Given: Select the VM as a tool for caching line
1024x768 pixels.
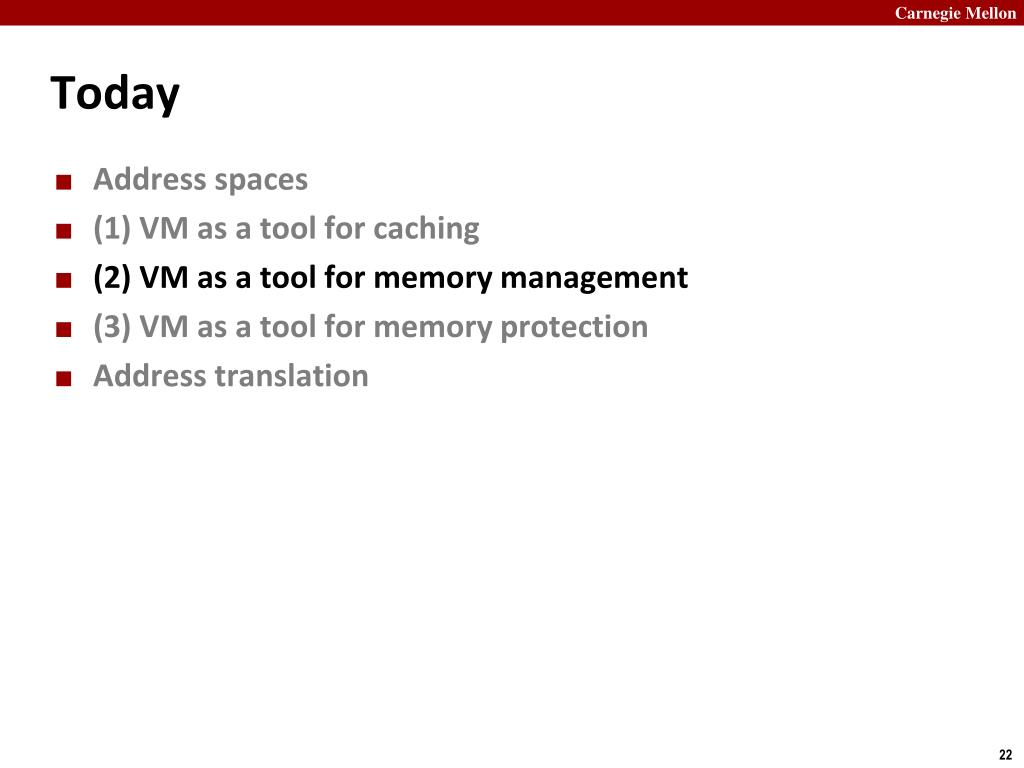Looking at the screenshot, I should click(x=286, y=229).
